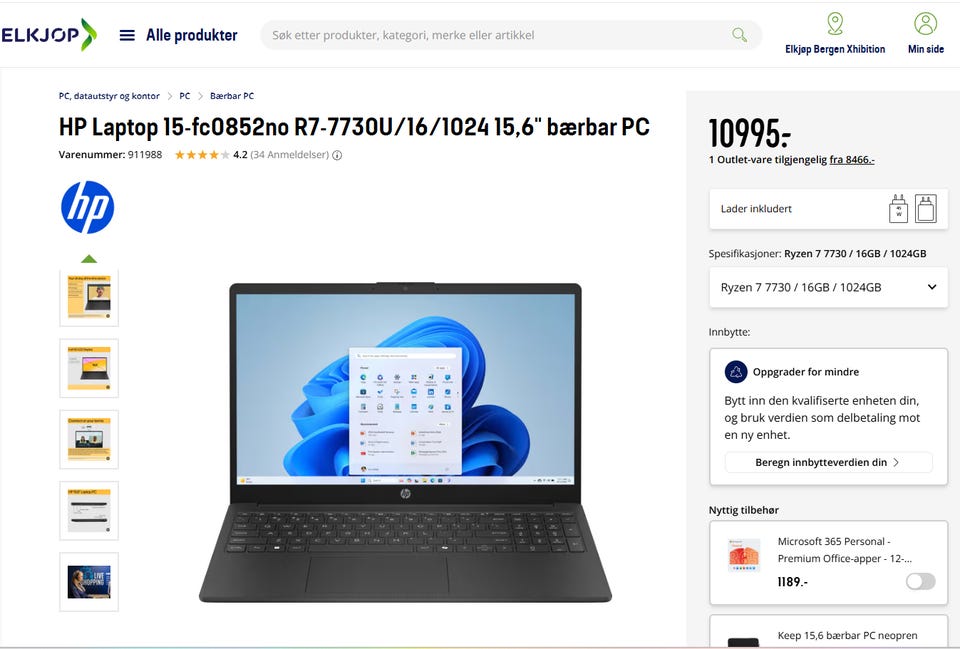This screenshot has height=649, width=960.
Task: Click the charger included icon
Action: tap(898, 209)
